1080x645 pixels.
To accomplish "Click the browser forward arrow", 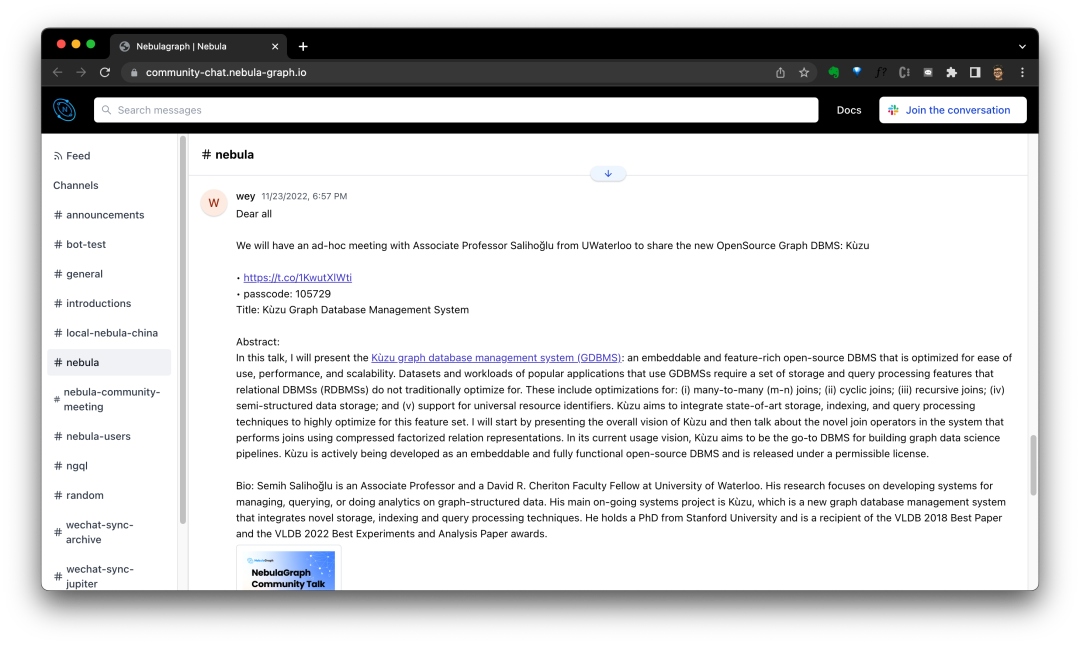I will coord(81,72).
